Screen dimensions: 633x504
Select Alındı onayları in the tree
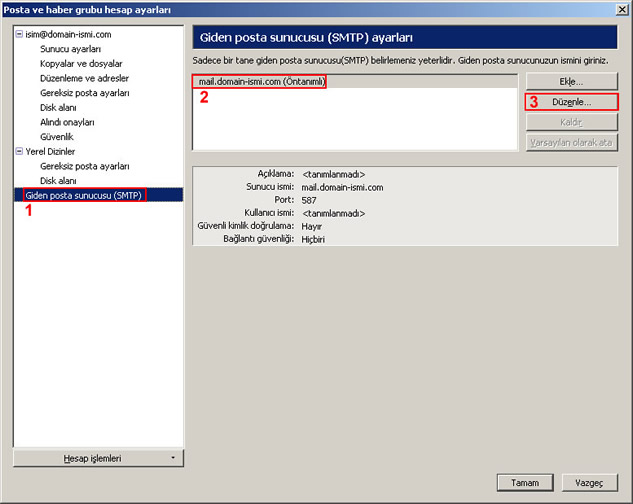point(68,122)
